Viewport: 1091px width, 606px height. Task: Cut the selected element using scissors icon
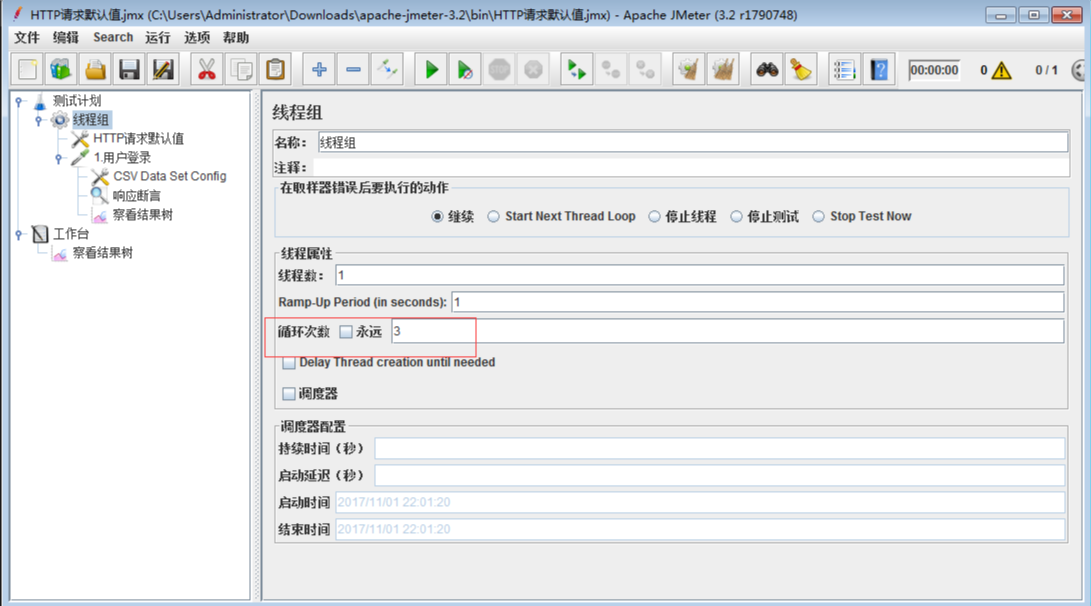[x=206, y=68]
